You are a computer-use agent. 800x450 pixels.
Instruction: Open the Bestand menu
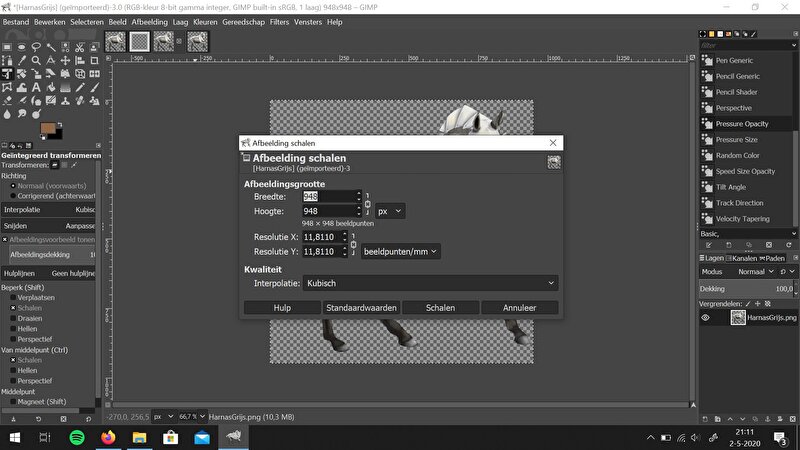click(16, 22)
